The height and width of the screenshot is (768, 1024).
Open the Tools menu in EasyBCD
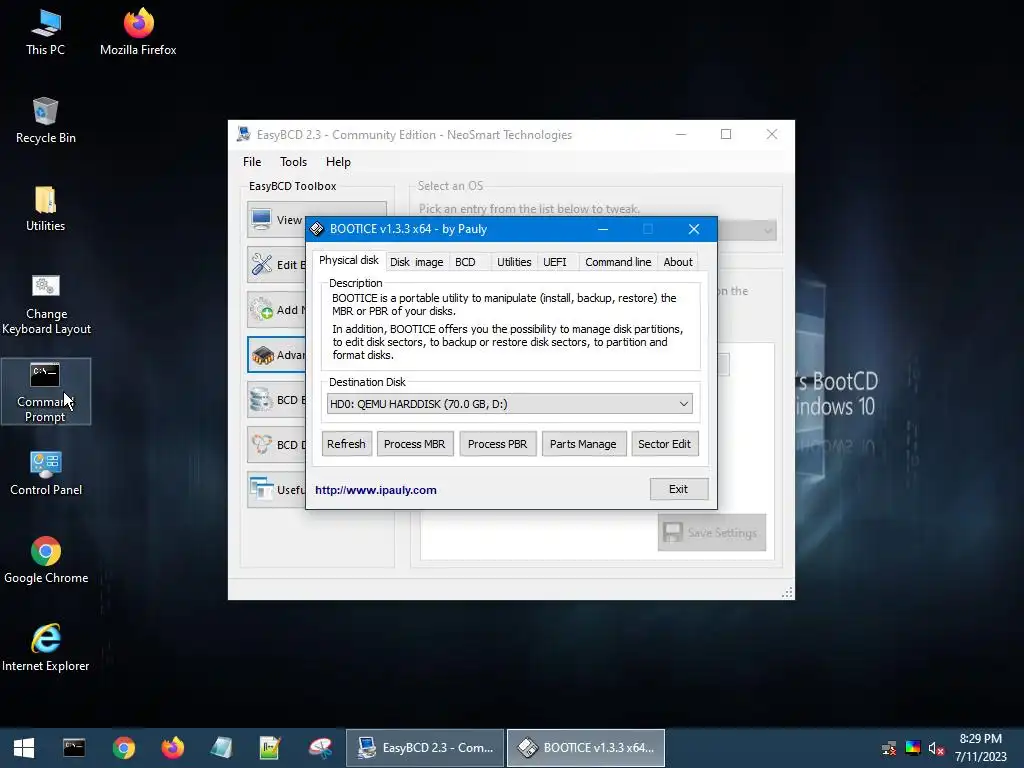pyautogui.click(x=293, y=162)
